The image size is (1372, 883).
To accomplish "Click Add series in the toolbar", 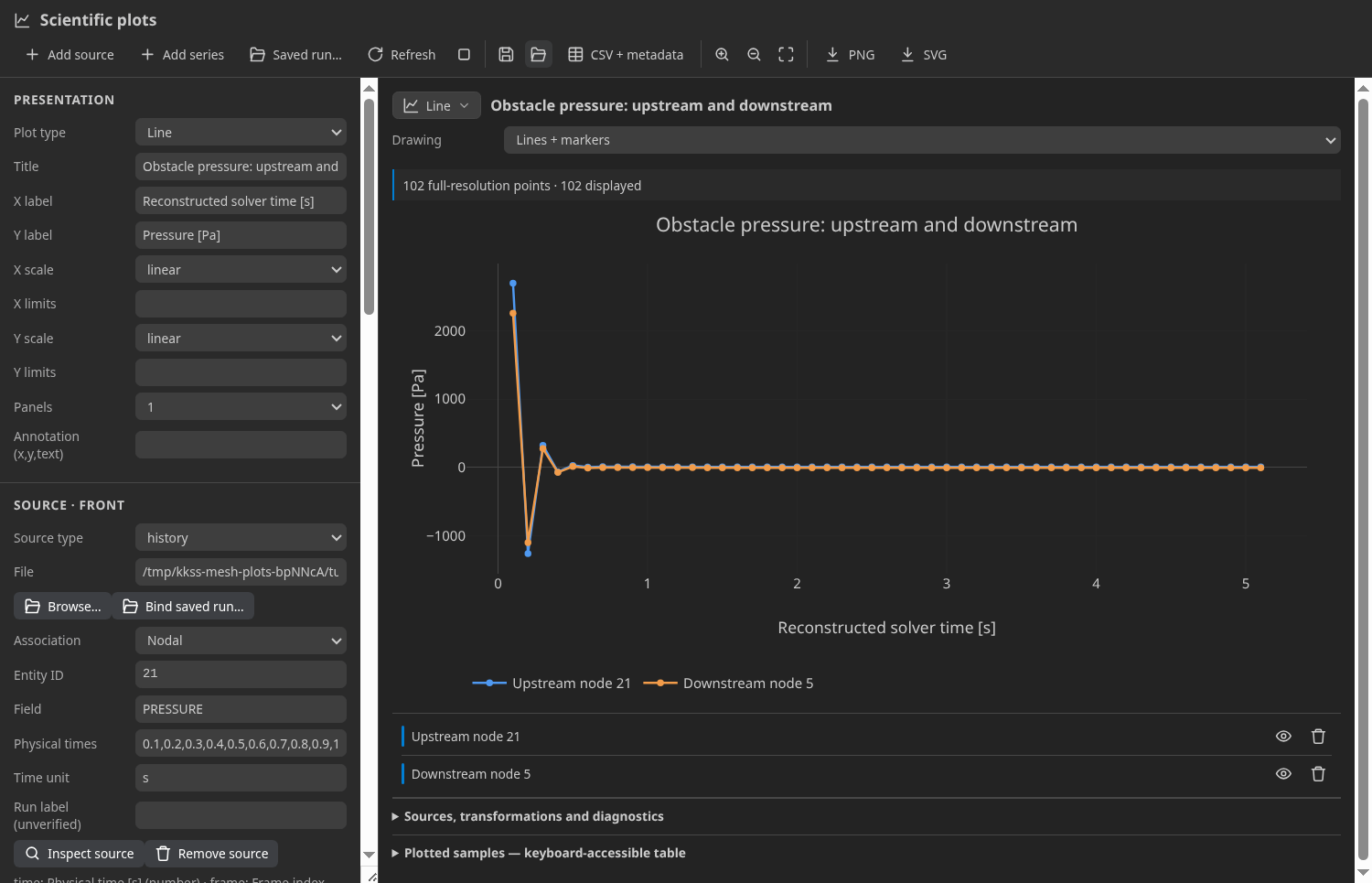I will point(182,55).
